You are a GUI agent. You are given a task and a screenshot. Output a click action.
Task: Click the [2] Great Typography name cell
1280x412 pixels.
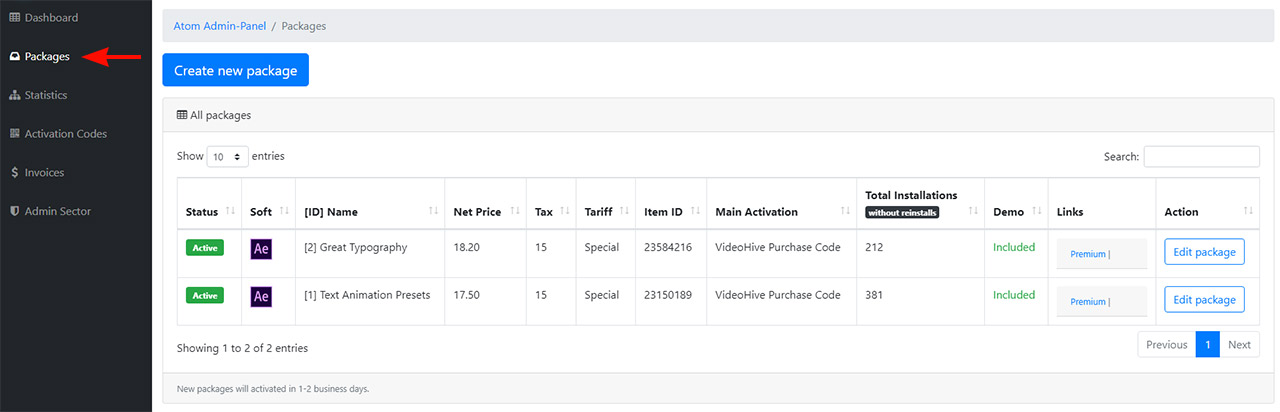(x=355, y=247)
